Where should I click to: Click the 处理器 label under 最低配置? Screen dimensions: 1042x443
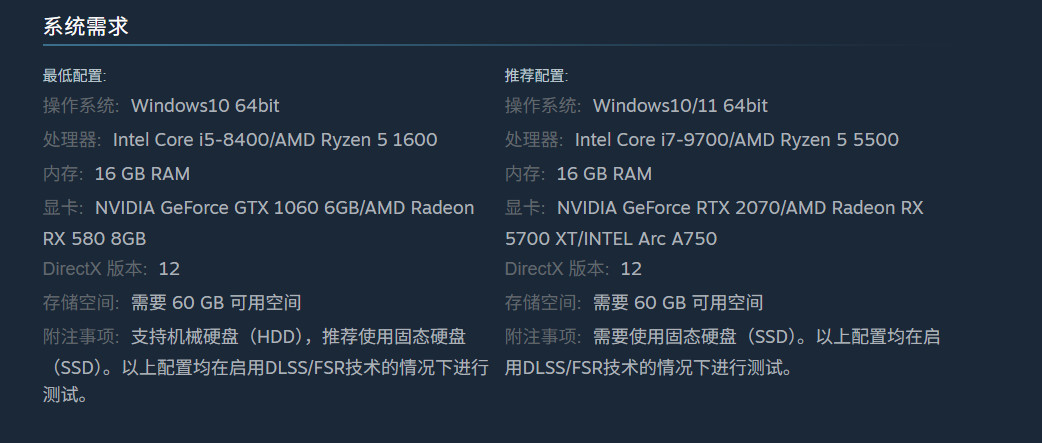73,140
